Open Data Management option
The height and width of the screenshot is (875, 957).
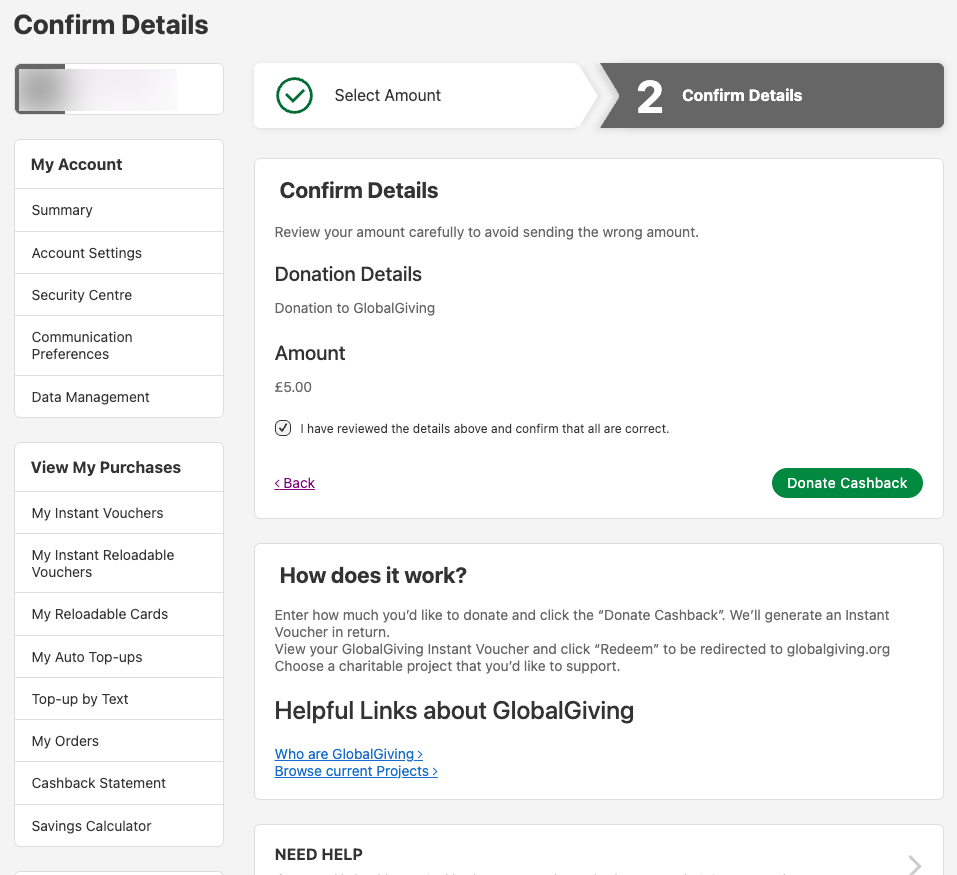(91, 397)
